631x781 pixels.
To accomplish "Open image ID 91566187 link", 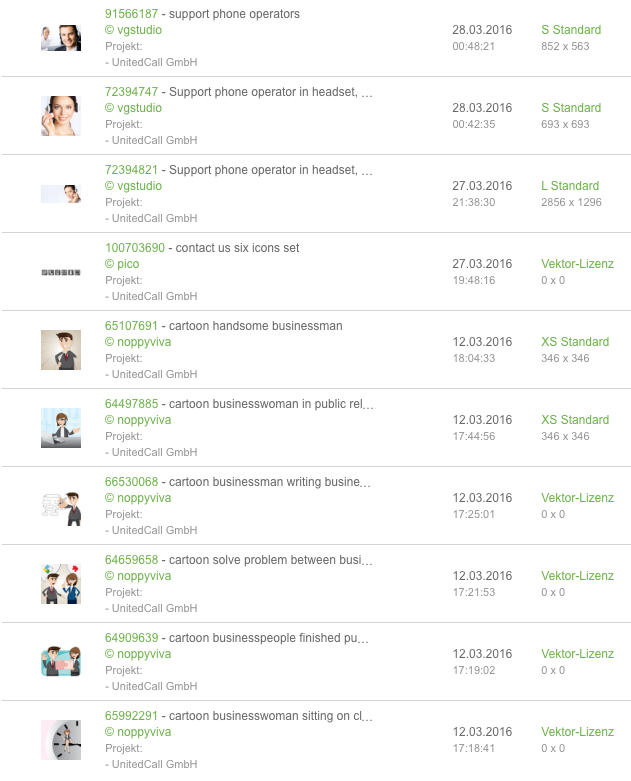I will pyautogui.click(x=131, y=14).
